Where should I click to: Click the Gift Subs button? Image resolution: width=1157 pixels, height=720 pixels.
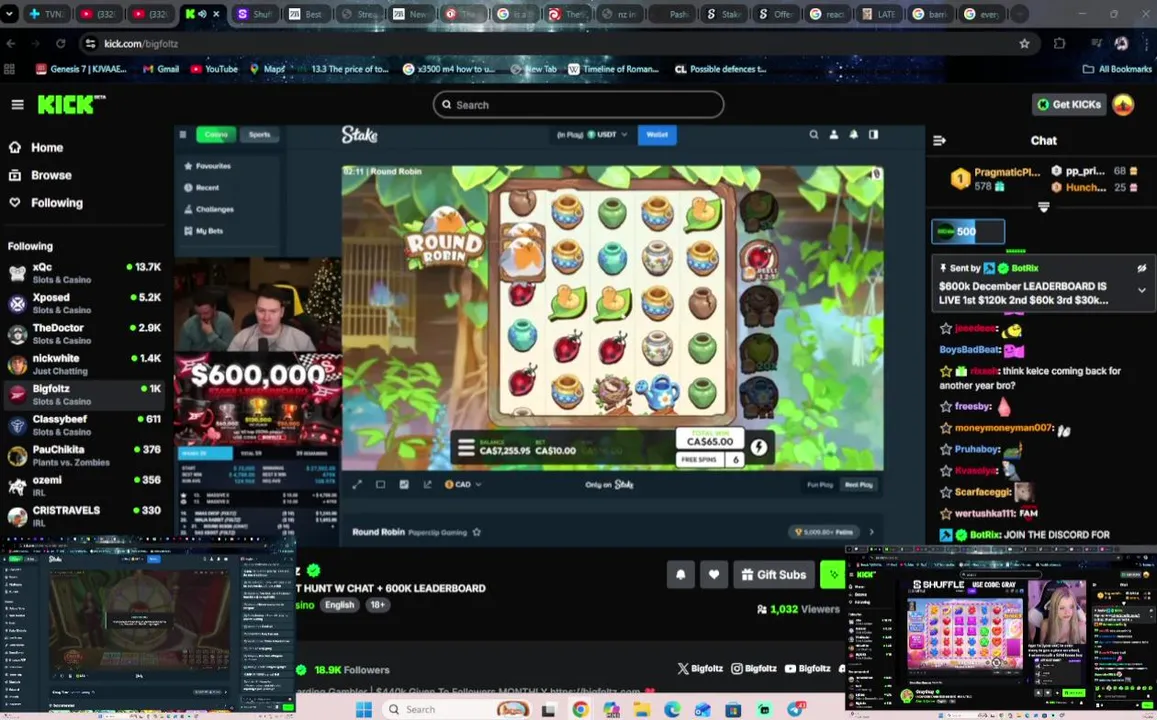pos(774,575)
